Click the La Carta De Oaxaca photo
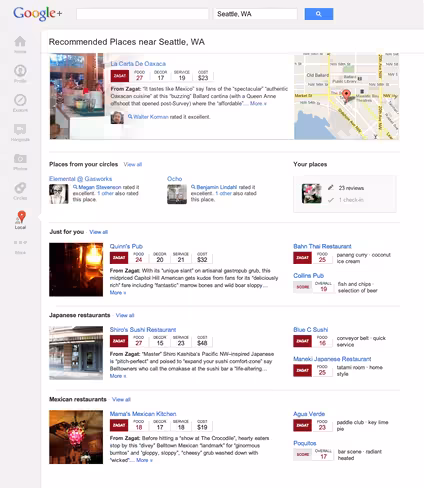 pyautogui.click(x=77, y=96)
